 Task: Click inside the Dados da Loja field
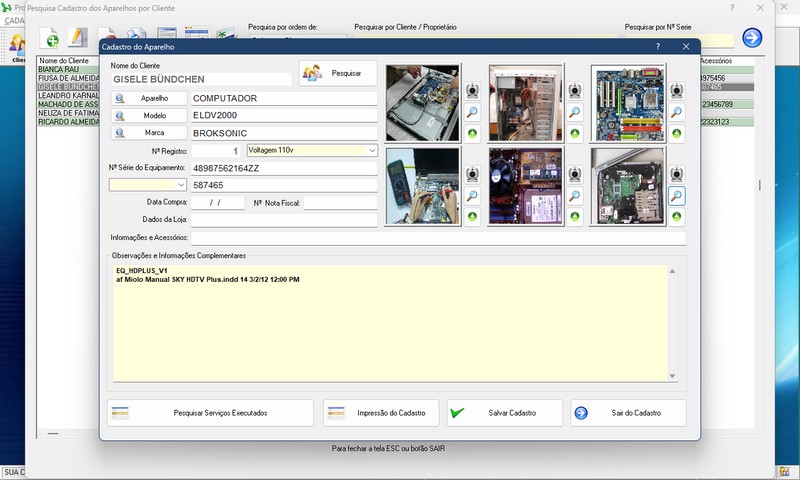[284, 219]
